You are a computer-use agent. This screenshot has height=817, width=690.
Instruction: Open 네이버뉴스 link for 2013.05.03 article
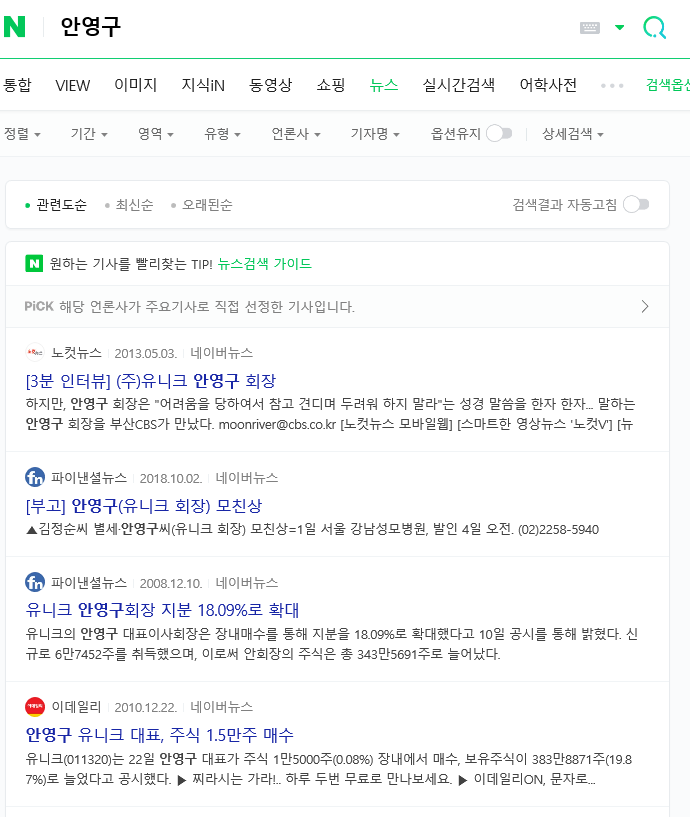221,353
